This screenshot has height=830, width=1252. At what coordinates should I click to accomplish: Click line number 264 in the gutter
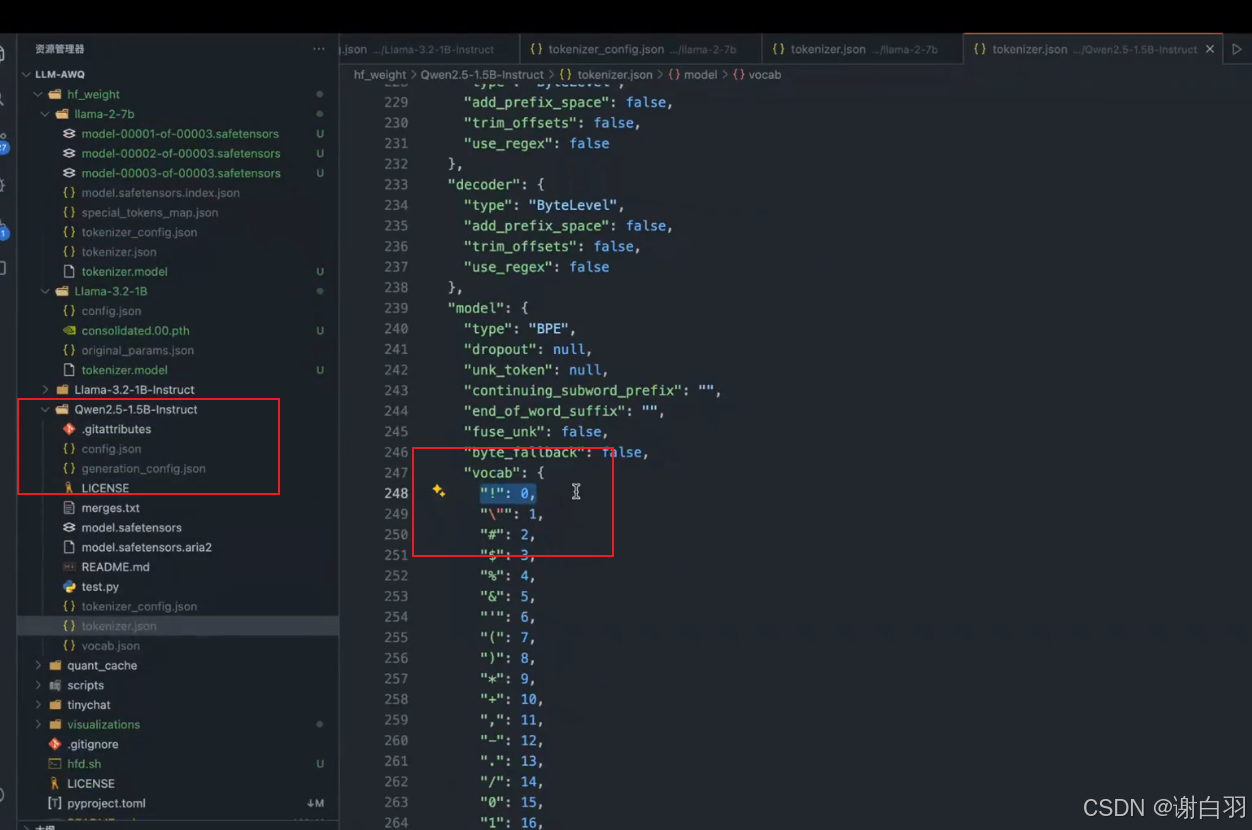(x=396, y=823)
